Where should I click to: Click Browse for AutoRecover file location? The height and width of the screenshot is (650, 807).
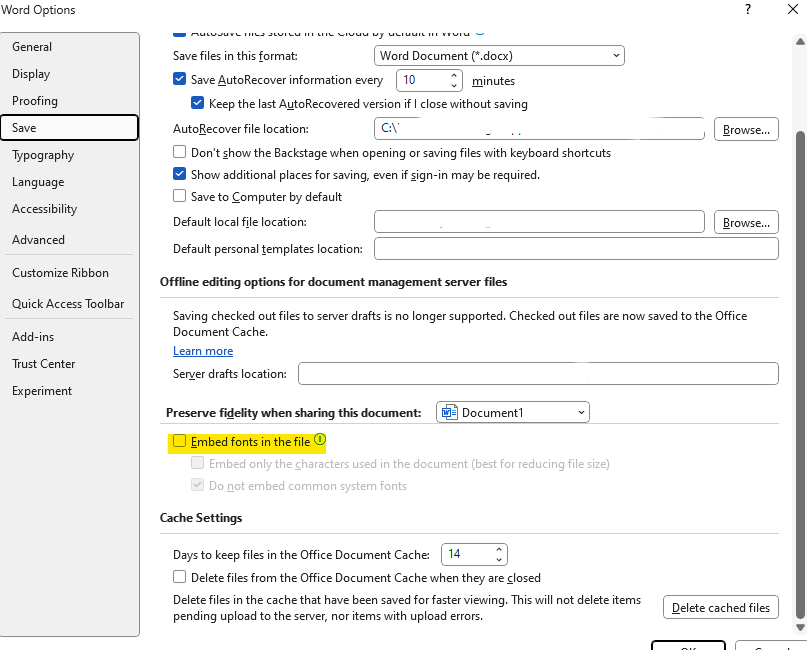point(746,129)
